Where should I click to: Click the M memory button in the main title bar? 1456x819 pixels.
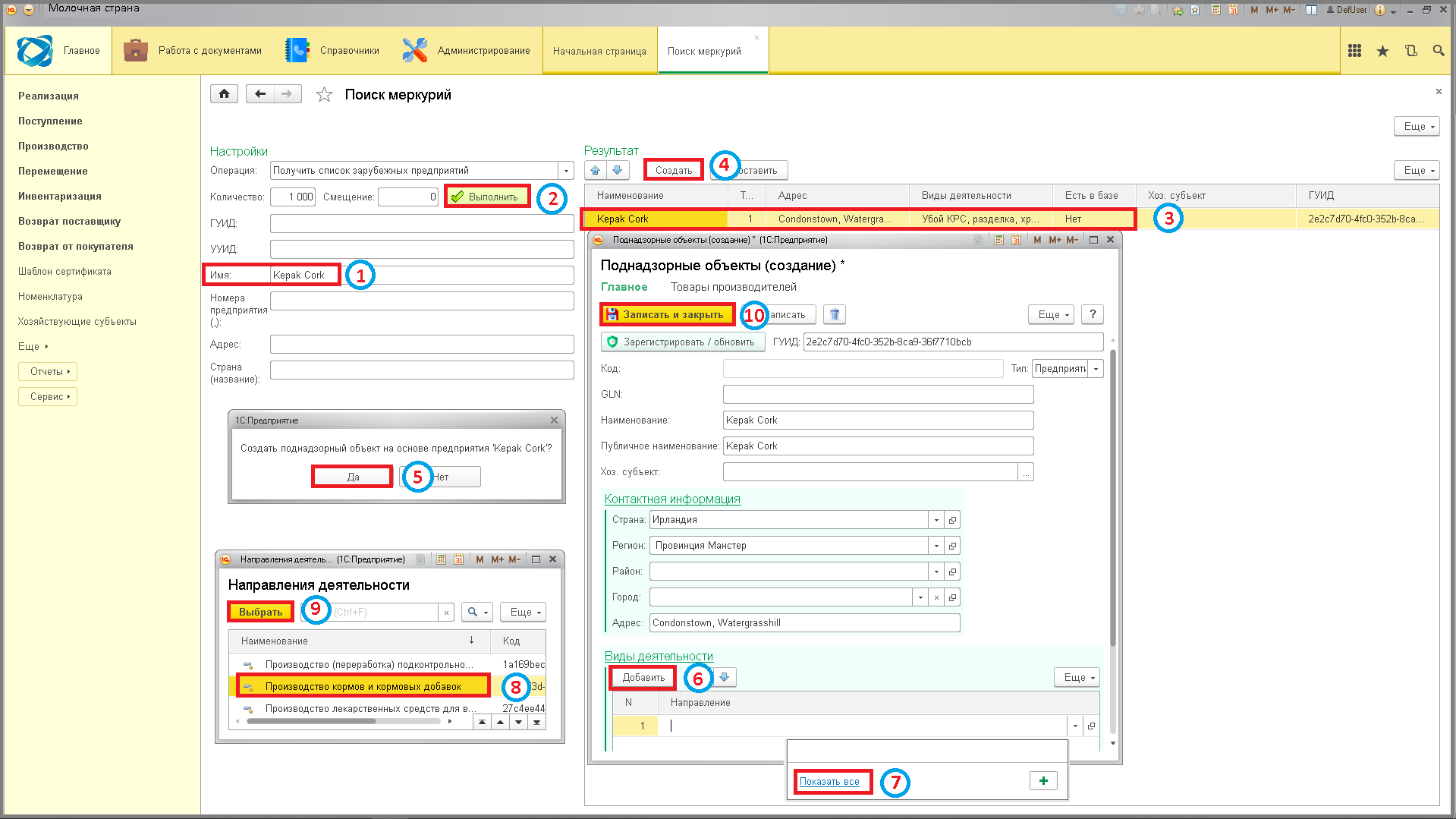(x=1254, y=10)
